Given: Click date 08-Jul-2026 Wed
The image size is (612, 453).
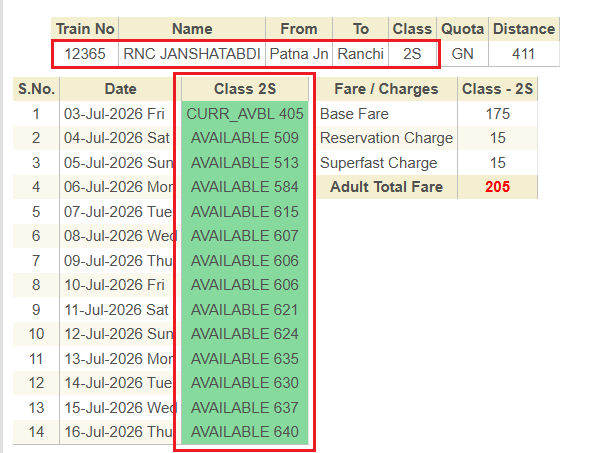Looking at the screenshot, I should tap(120, 236).
